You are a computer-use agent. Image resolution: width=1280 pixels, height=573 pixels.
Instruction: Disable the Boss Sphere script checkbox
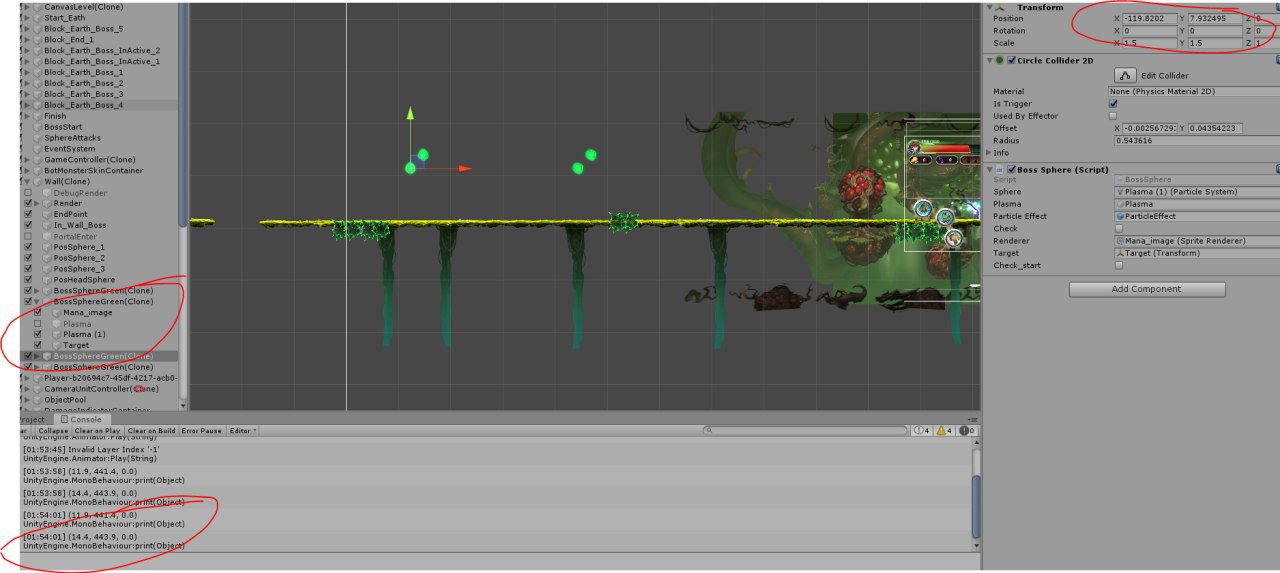1011,169
